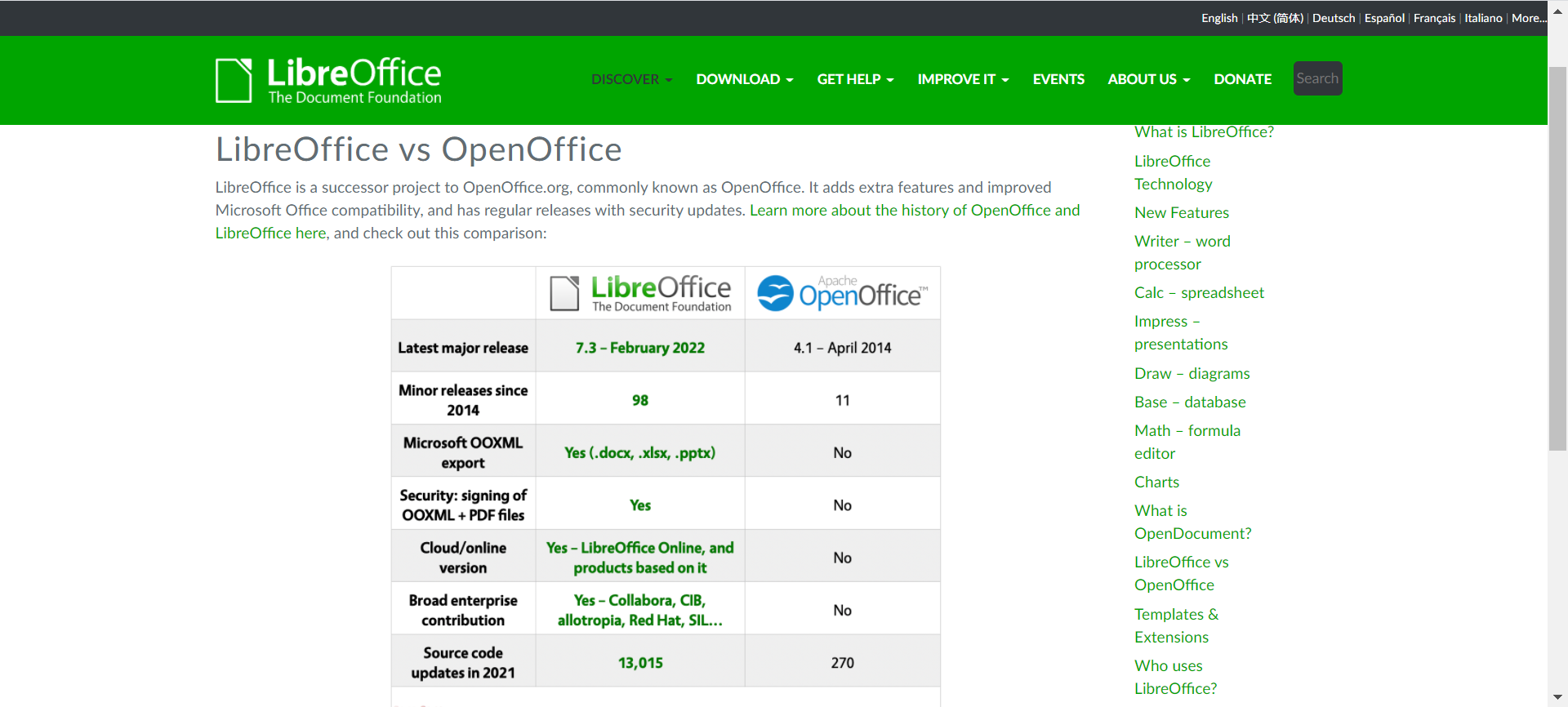Click the scrollbar down arrow
This screenshot has height=707, width=1568.
pyautogui.click(x=1557, y=697)
